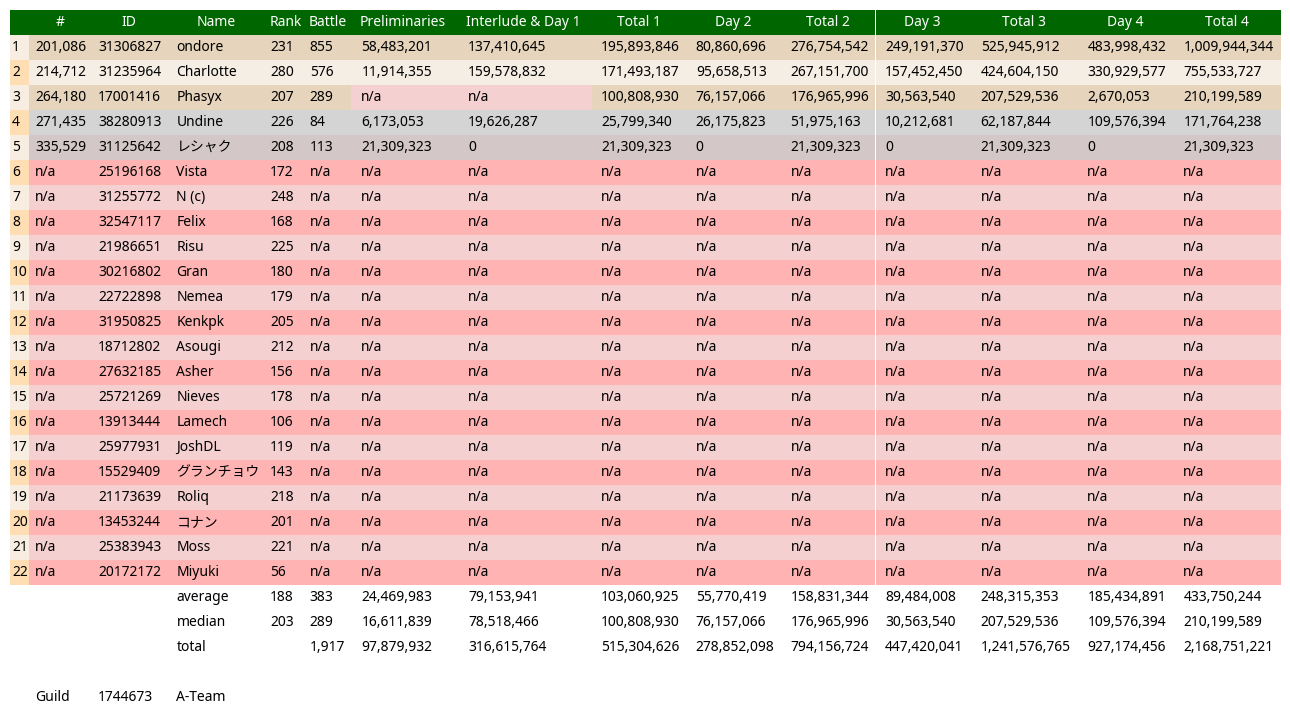Viewport: 1290px width, 720px height.
Task: Select the Undine name cell
Action: (200, 121)
